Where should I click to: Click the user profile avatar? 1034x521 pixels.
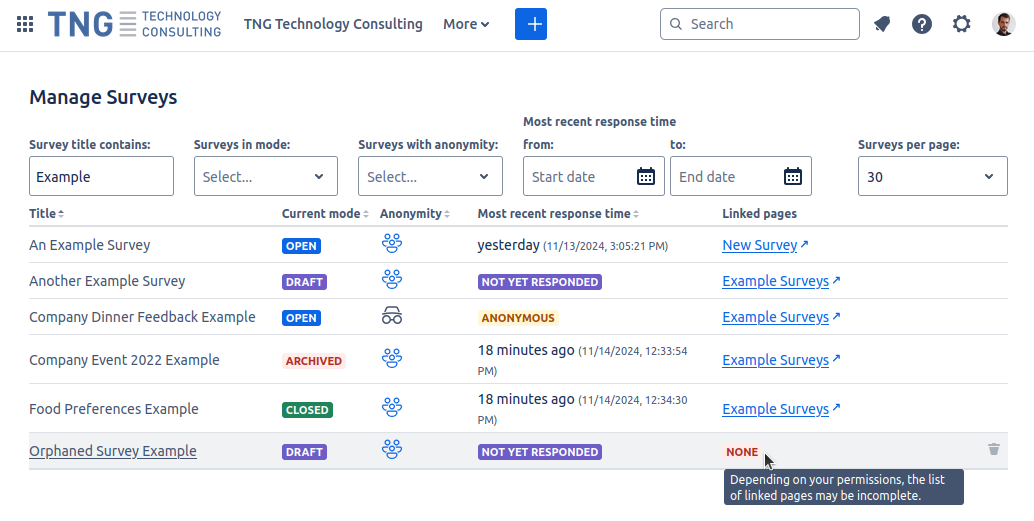click(1003, 24)
